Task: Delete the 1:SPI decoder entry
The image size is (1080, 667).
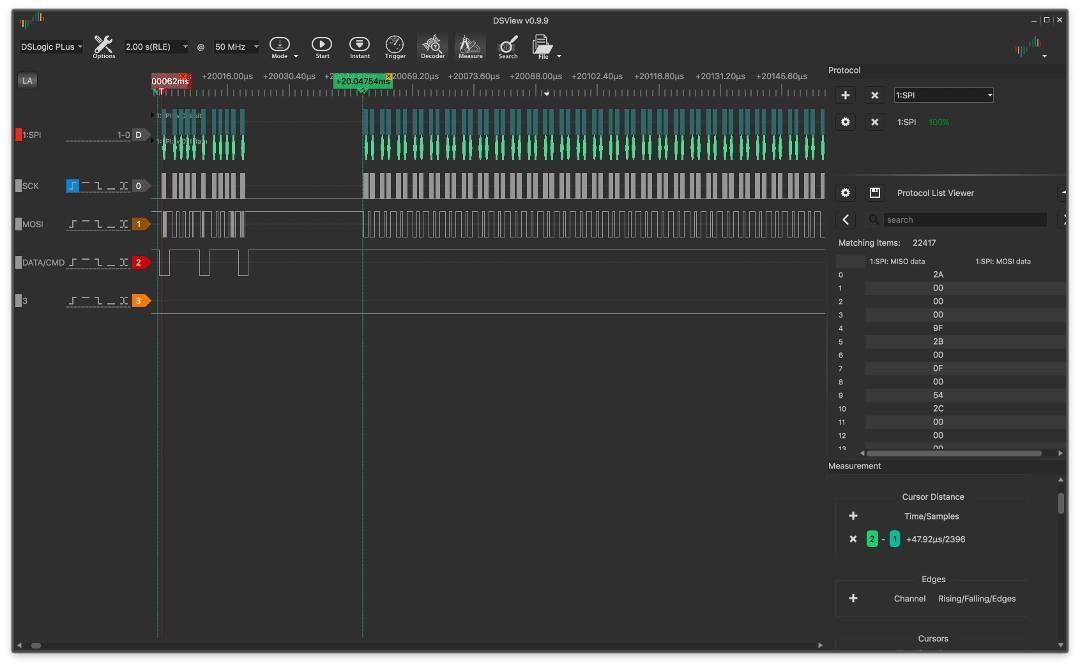Action: (874, 122)
